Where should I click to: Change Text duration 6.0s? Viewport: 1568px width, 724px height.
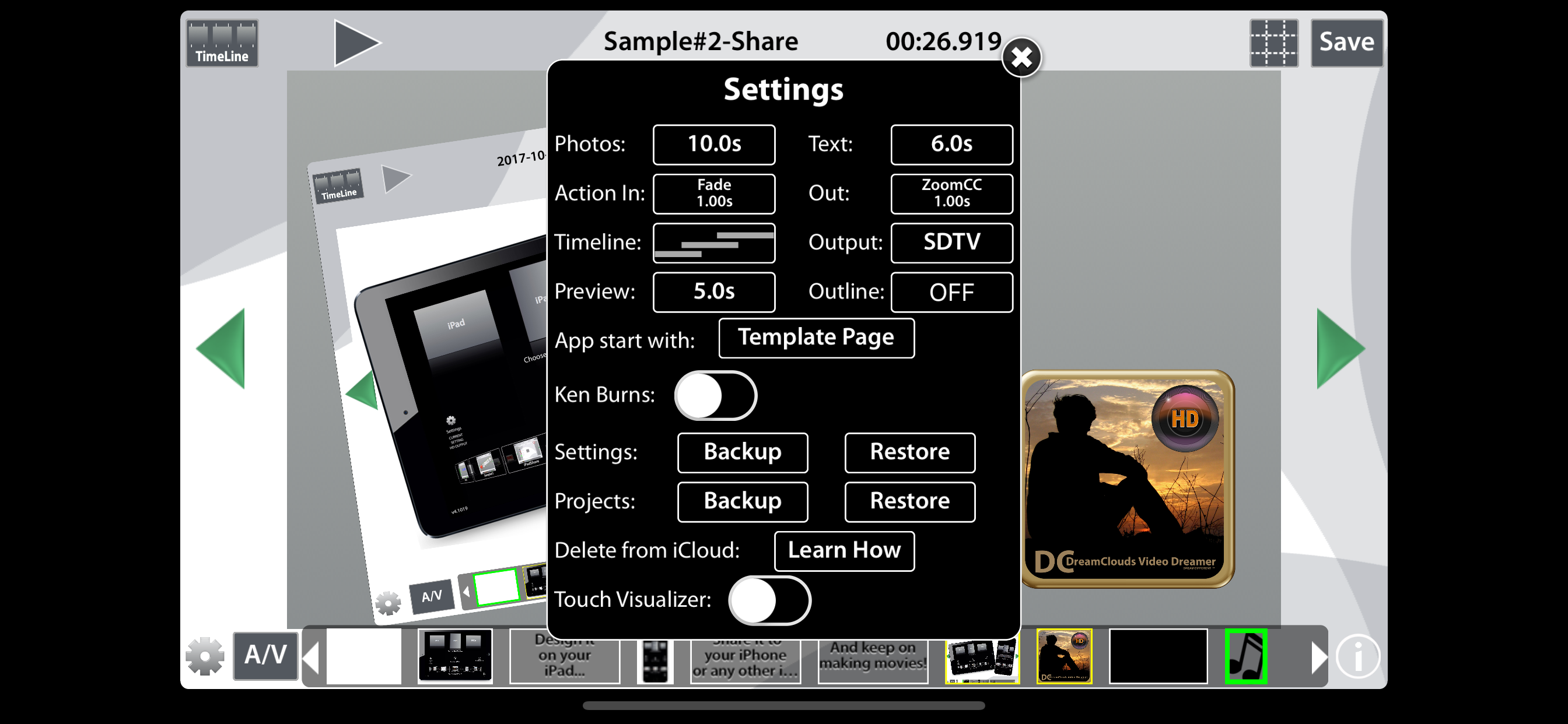coord(951,144)
